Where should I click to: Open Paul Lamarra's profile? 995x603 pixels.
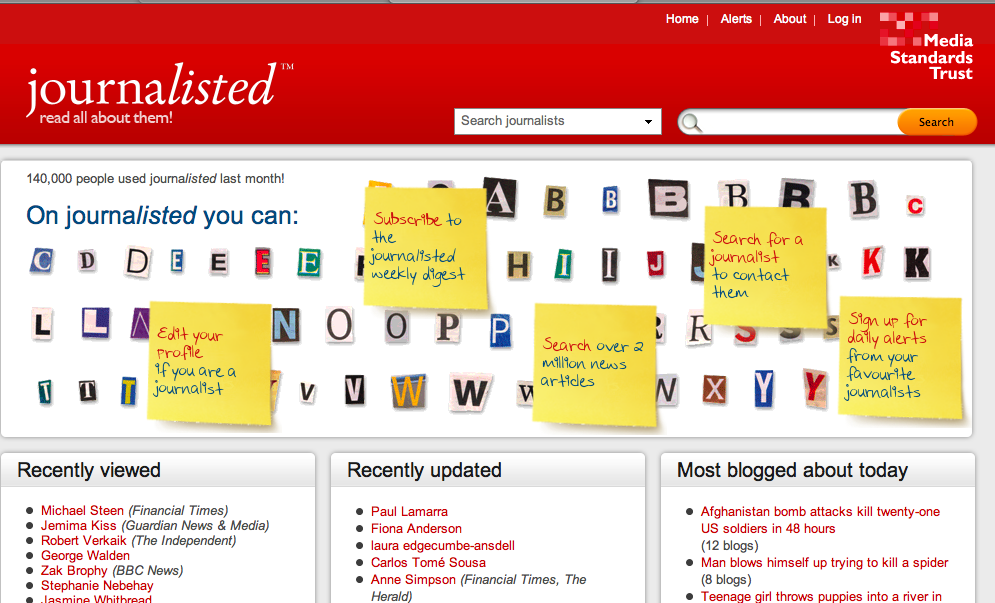[409, 512]
